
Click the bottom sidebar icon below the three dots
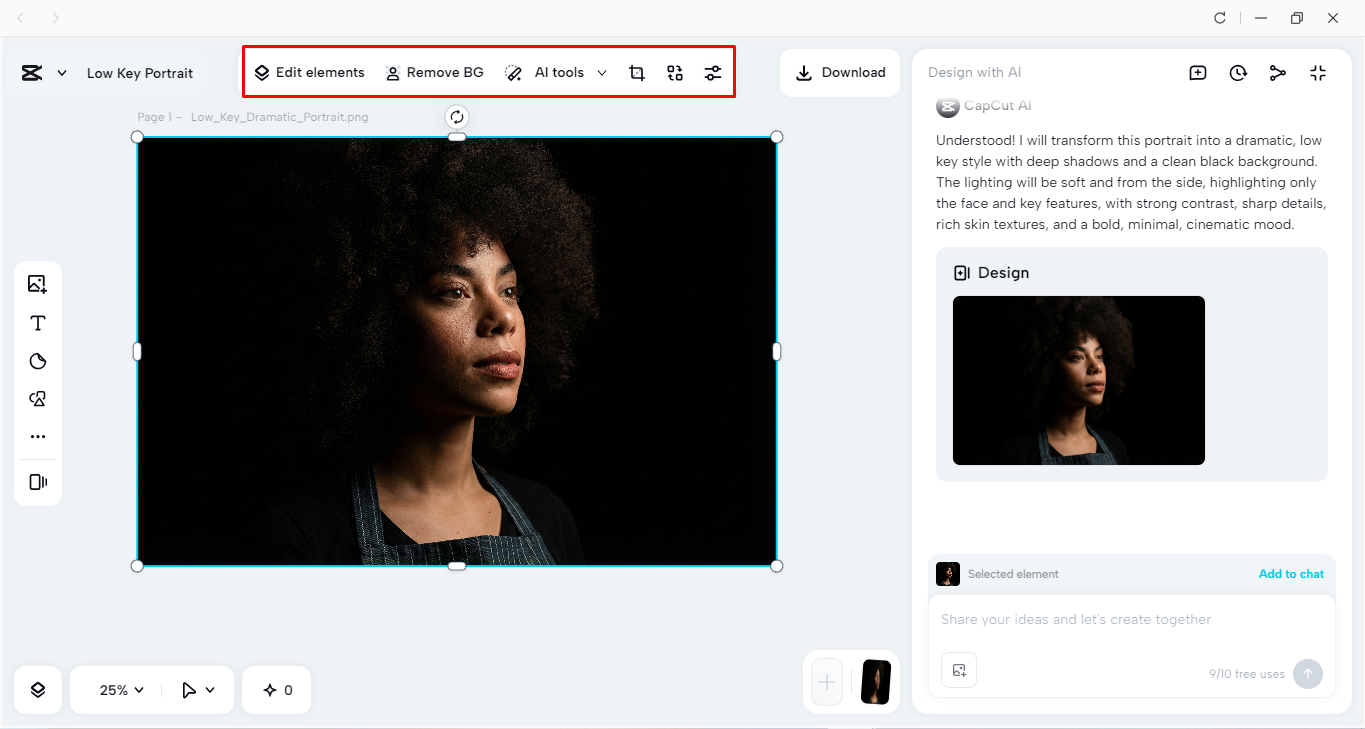coord(38,482)
